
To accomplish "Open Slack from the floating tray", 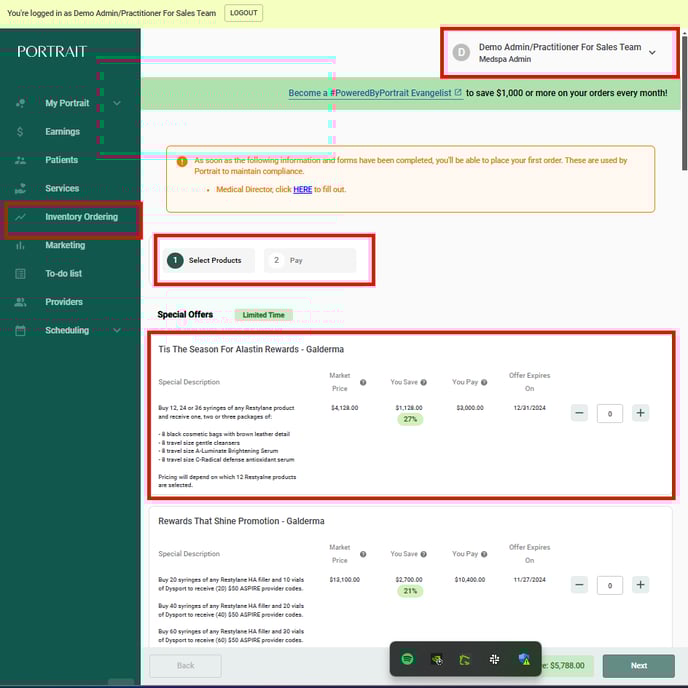I will coord(494,659).
